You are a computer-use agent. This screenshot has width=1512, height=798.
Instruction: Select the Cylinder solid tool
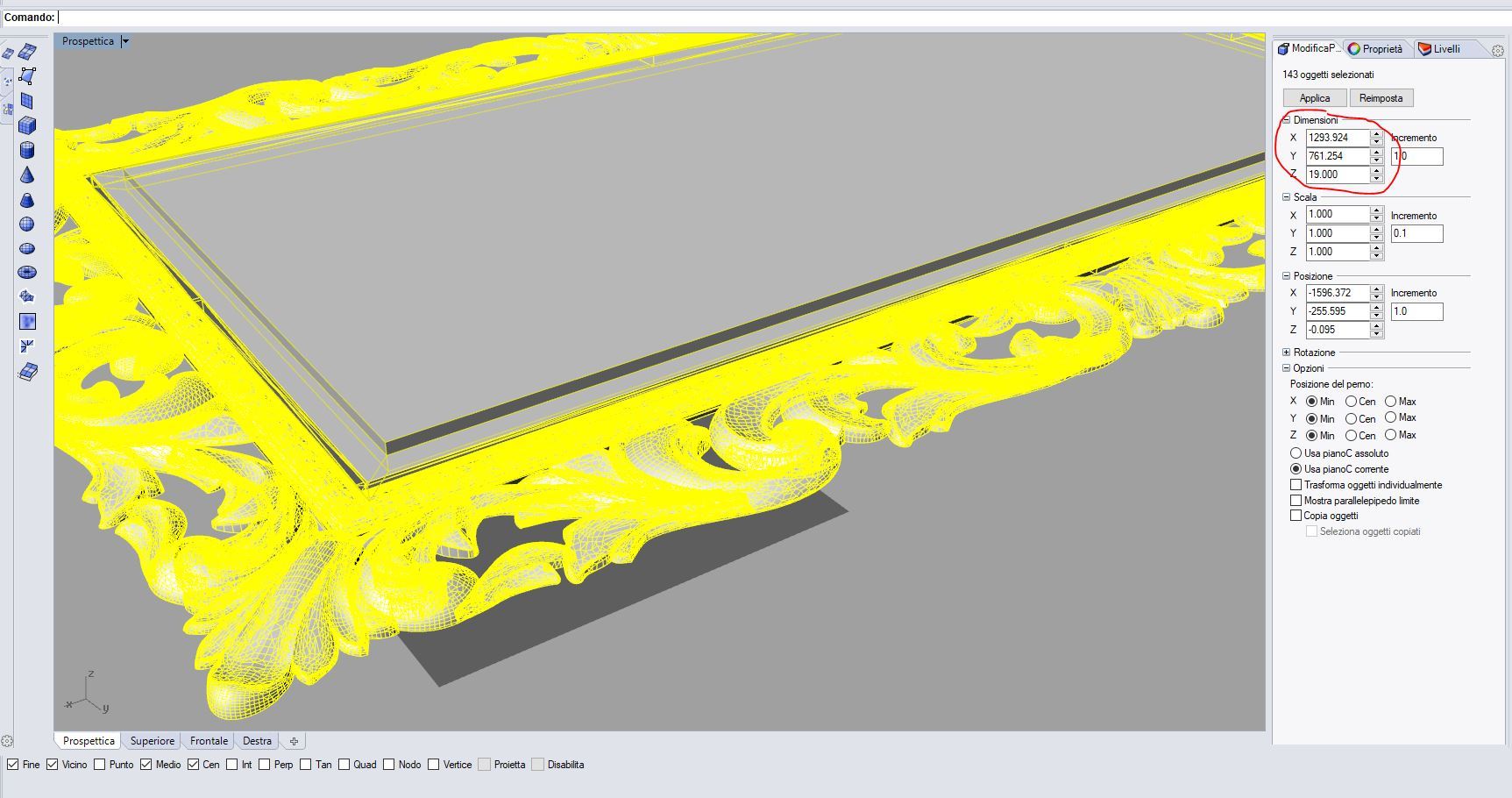(x=27, y=150)
